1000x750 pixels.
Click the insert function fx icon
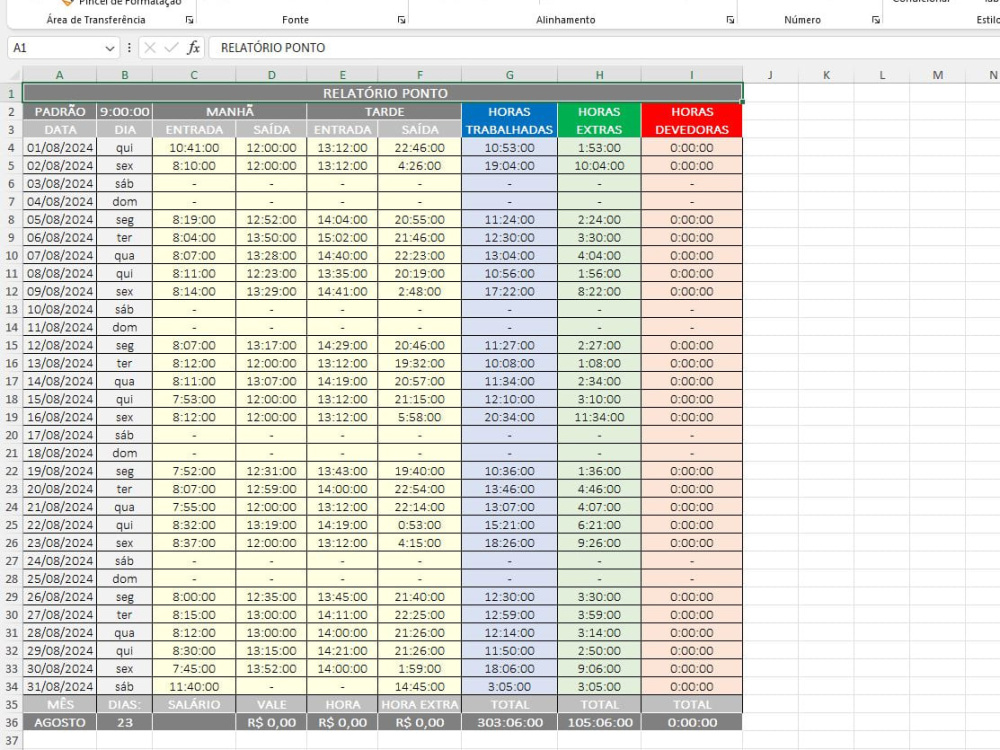tap(193, 48)
